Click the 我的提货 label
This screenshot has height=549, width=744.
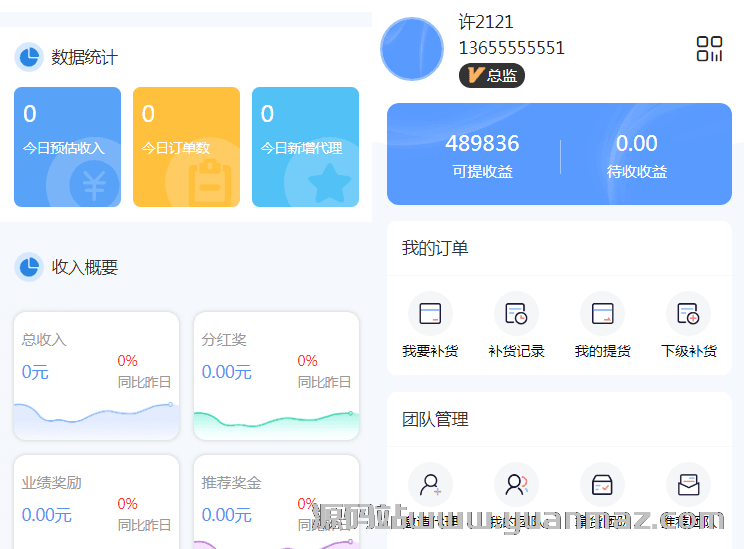pos(602,351)
